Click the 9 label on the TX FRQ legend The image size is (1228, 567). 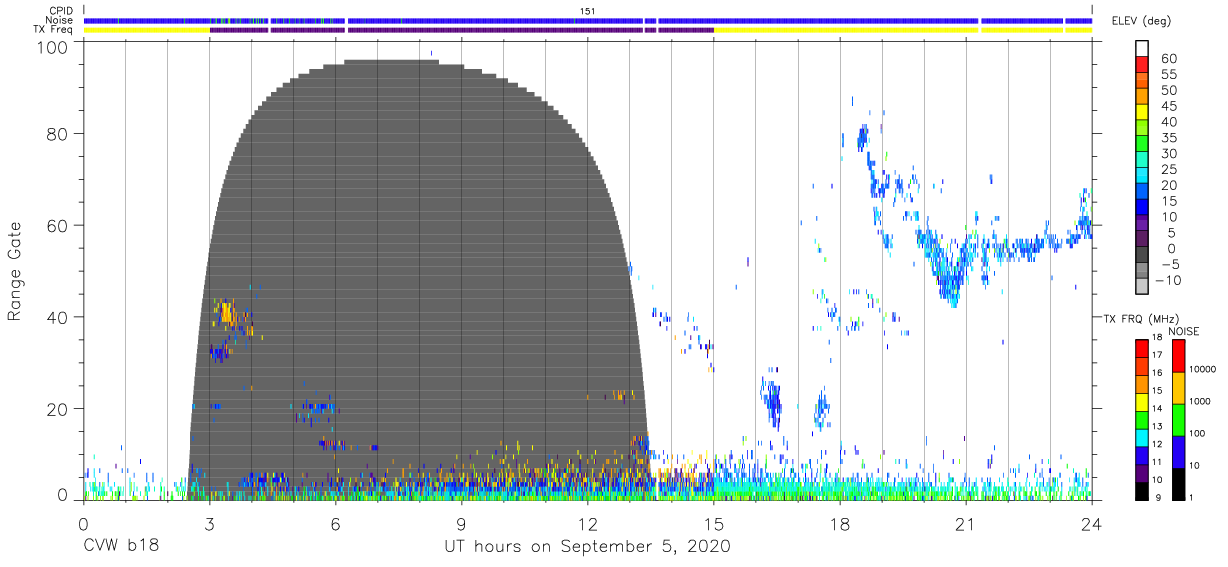pyautogui.click(x=1157, y=497)
